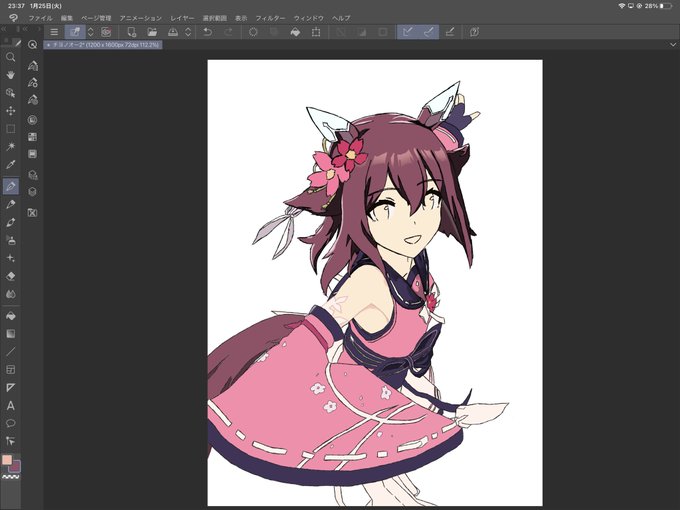This screenshot has height=510, width=680.
Task: Select the Hand move tool
Action: point(11,75)
